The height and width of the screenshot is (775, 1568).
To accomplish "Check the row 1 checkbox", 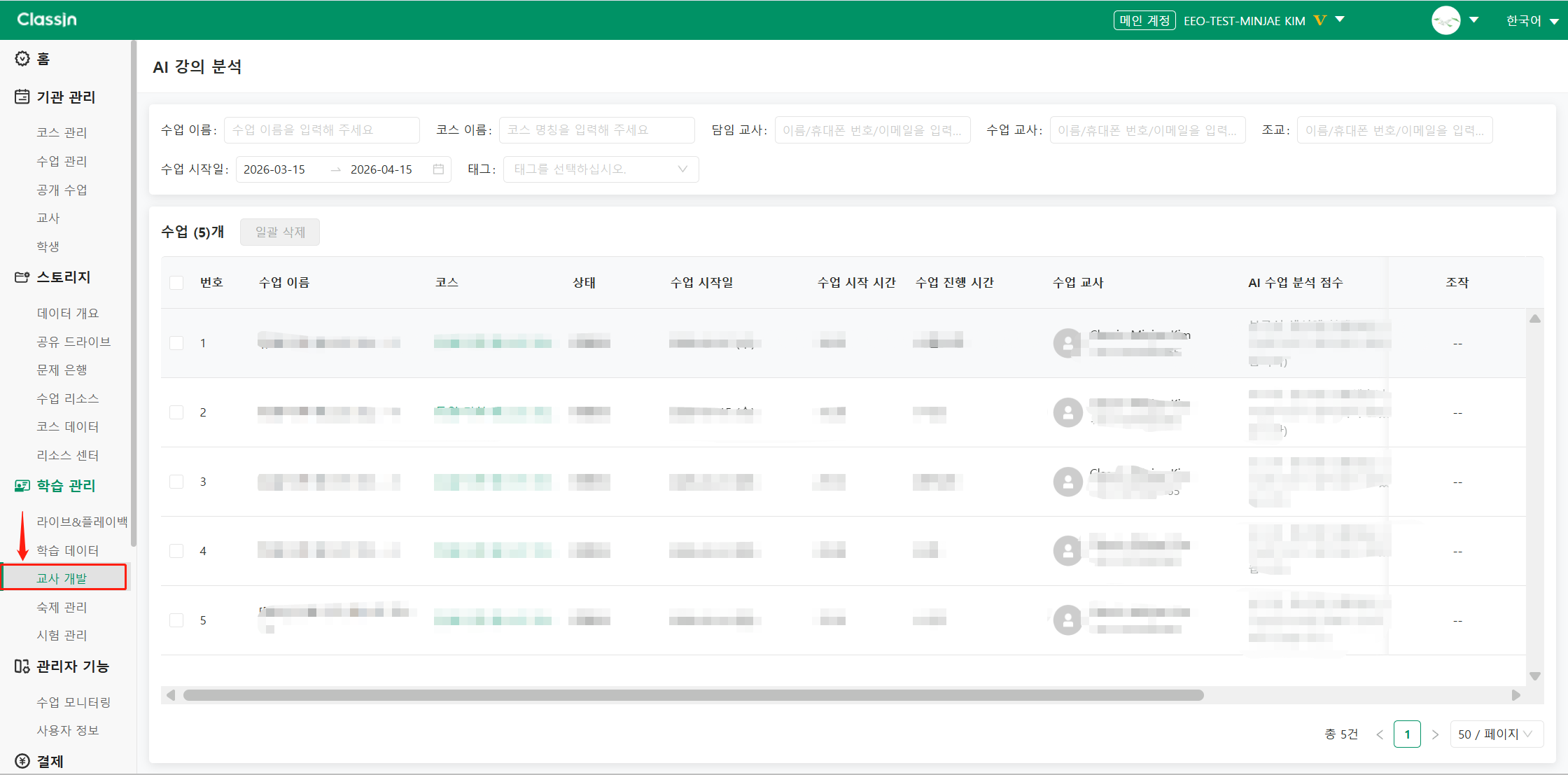I will pyautogui.click(x=176, y=343).
